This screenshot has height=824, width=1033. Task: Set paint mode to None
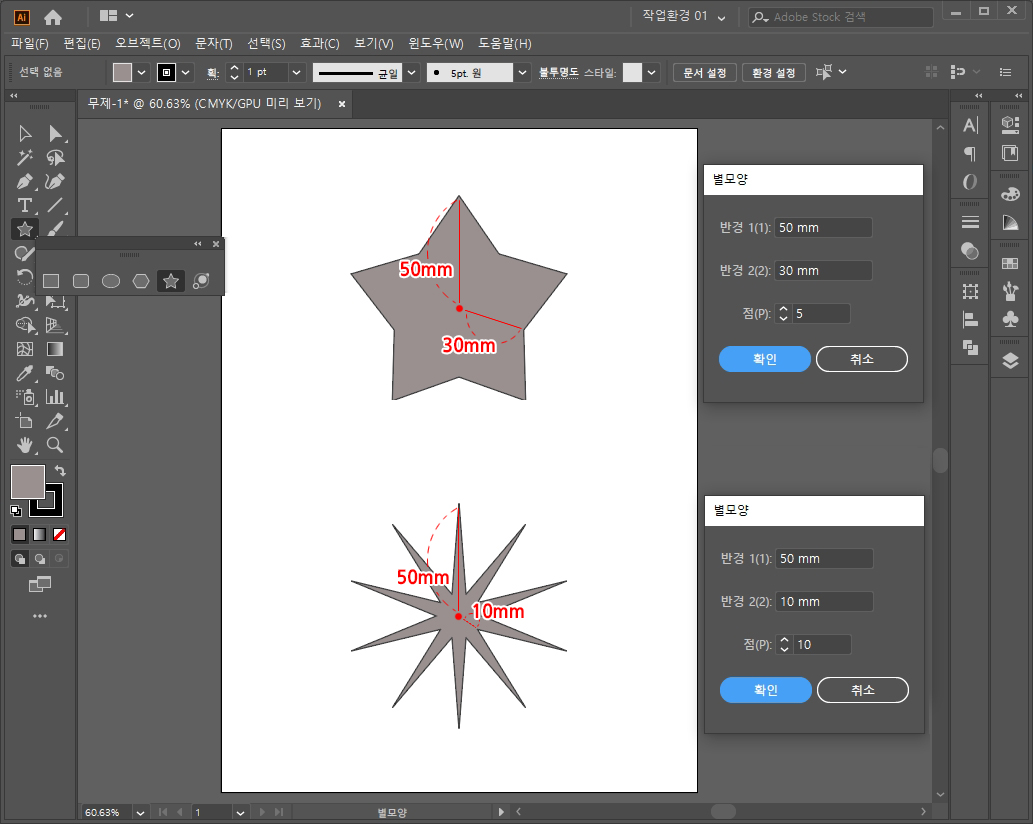tap(59, 534)
